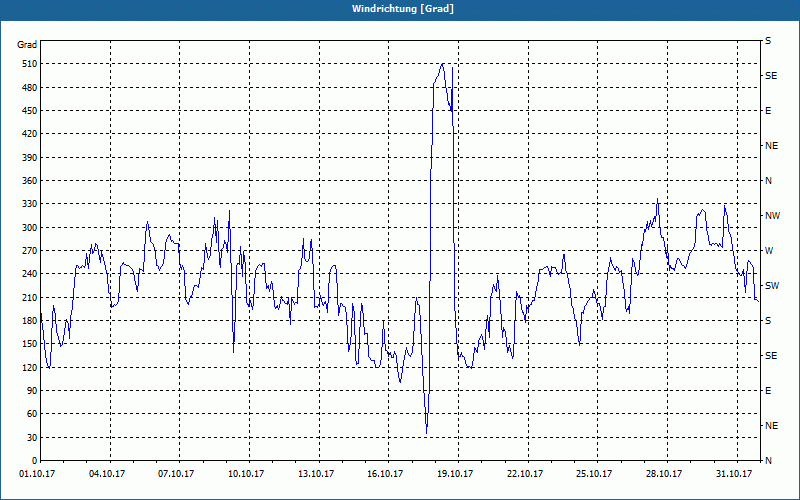800x500 pixels.
Task: Select the 04.10.17 date label
Action: coord(107,474)
